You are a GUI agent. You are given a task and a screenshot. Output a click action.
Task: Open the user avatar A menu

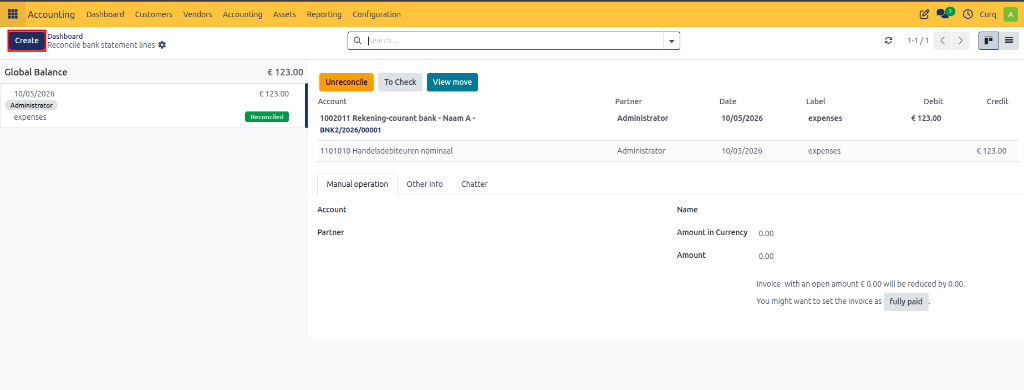(x=1009, y=14)
